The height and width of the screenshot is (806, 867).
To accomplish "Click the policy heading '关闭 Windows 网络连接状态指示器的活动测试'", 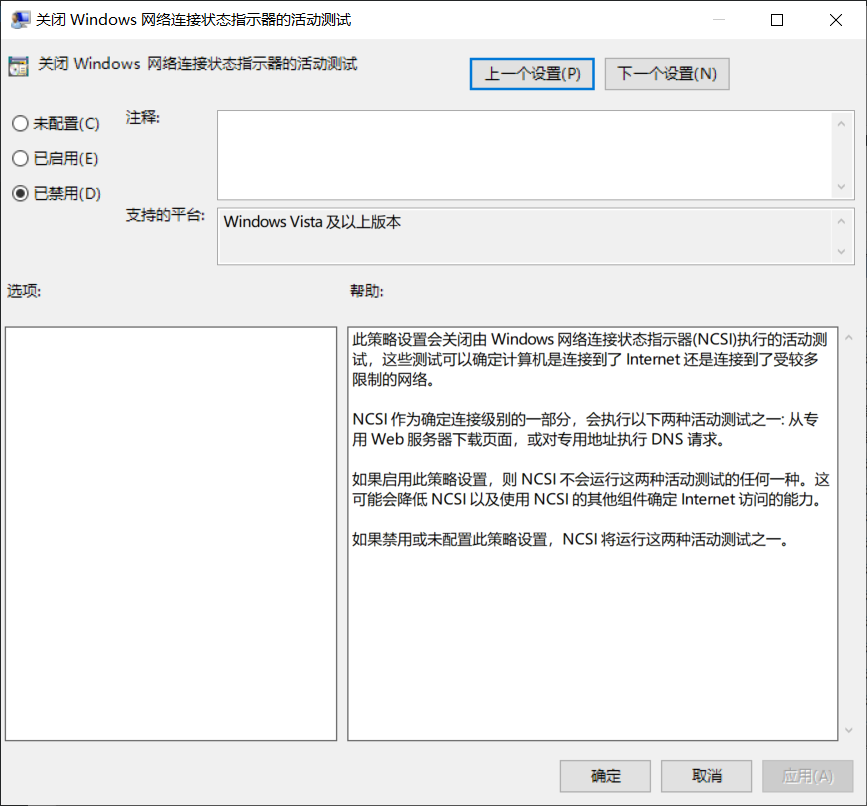I will (197, 64).
